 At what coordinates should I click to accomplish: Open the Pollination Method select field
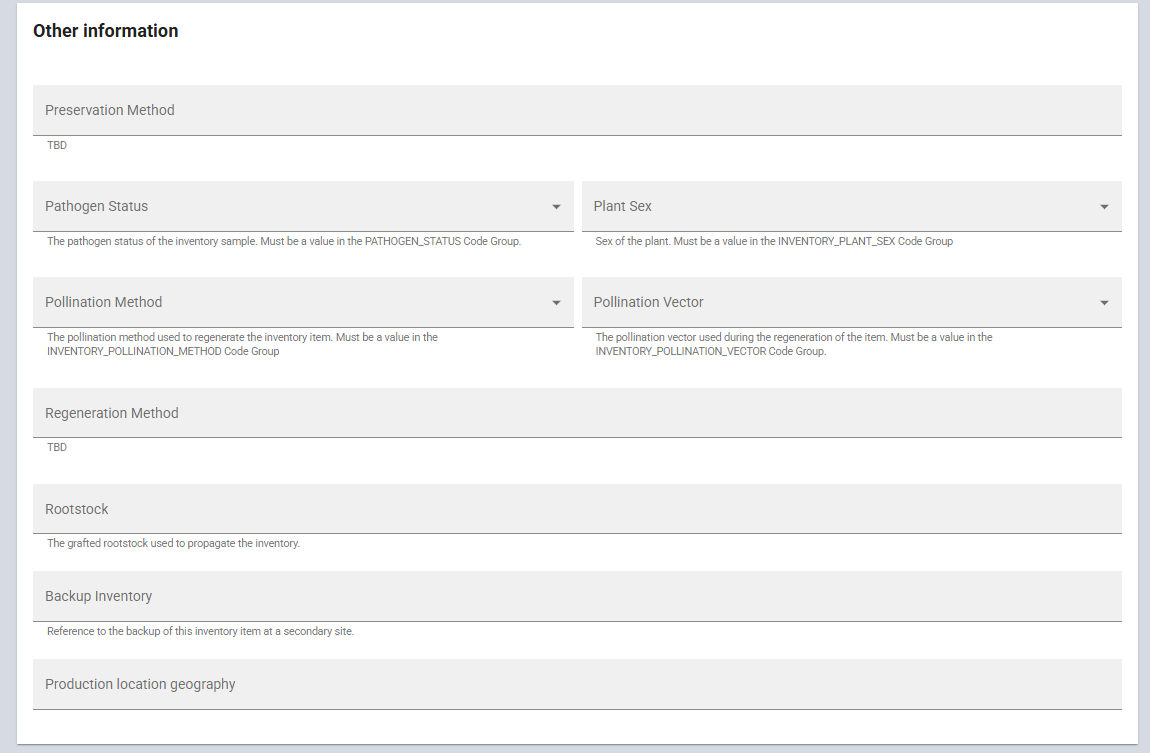[x=290, y=302]
